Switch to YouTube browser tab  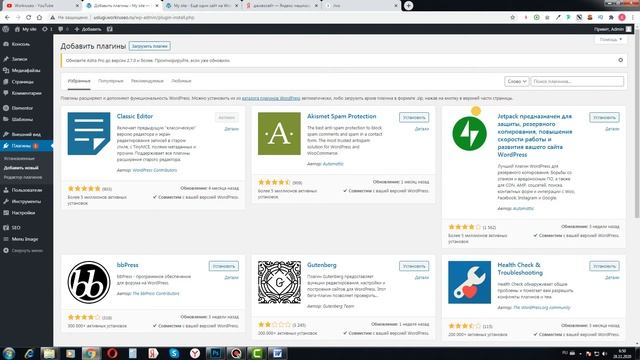coord(42,6)
